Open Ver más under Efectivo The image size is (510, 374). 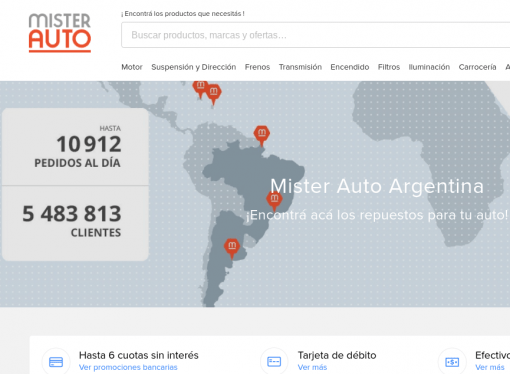click(x=490, y=367)
